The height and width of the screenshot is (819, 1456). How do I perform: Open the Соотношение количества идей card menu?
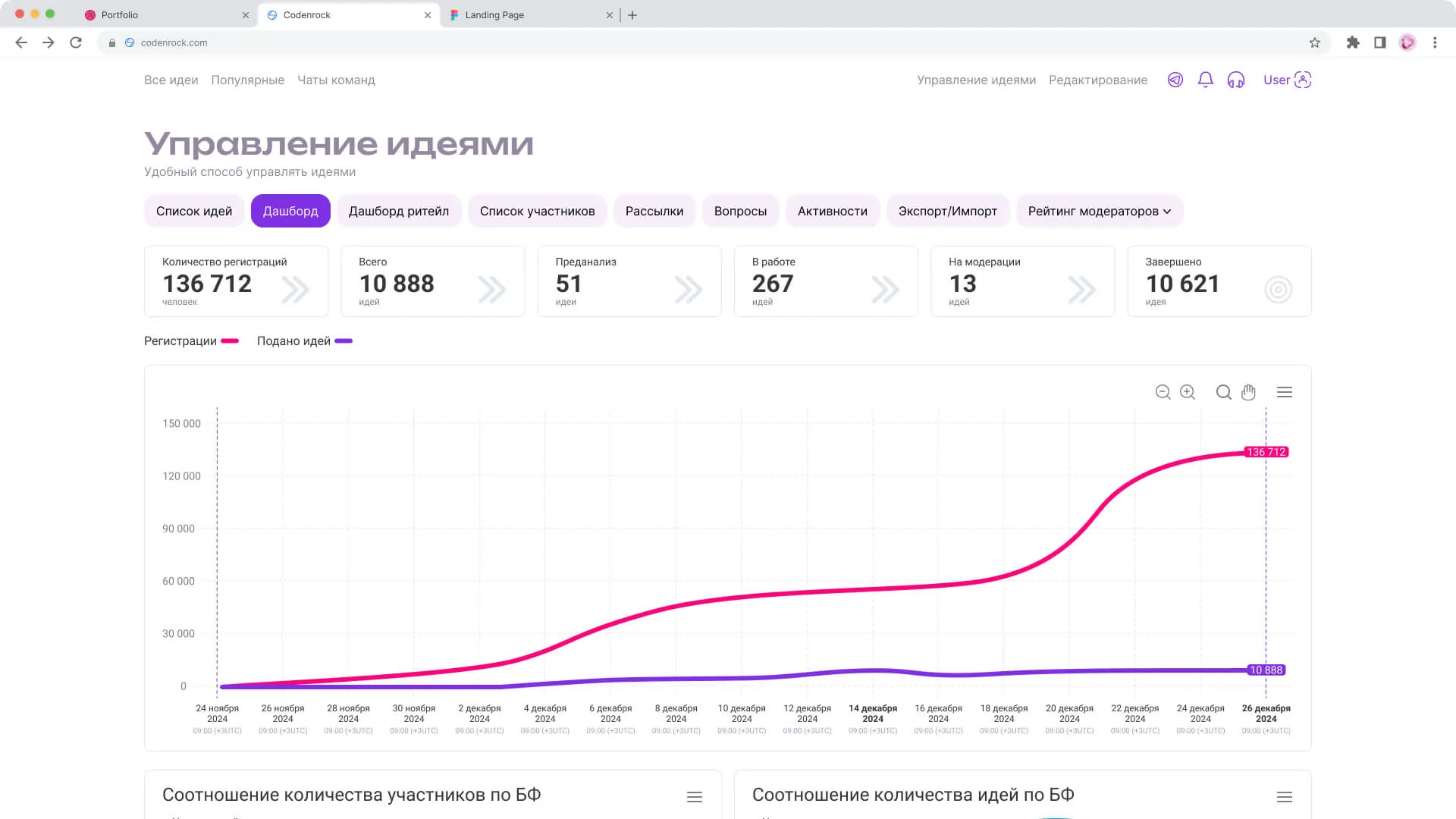click(x=1284, y=796)
